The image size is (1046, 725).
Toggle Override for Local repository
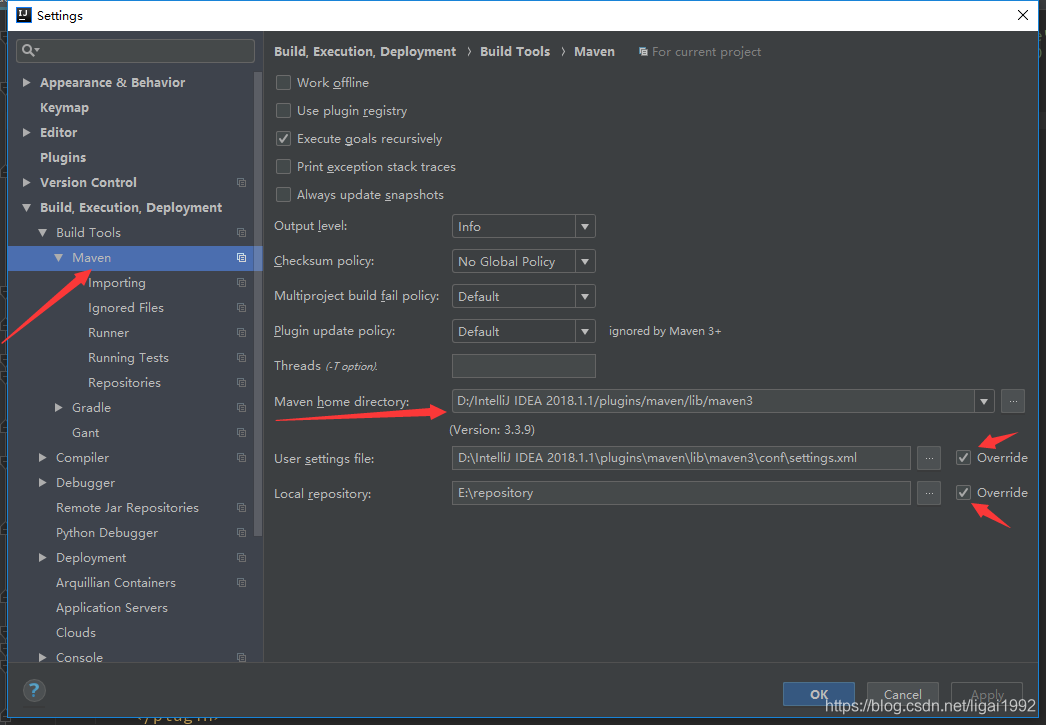[x=963, y=492]
